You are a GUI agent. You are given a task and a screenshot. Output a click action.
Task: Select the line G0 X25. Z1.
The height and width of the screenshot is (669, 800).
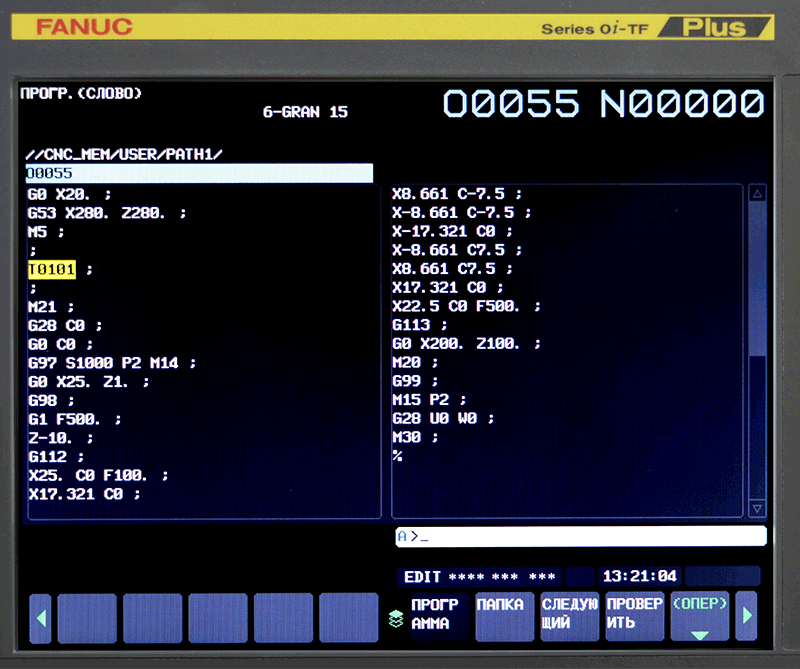[x=88, y=382]
